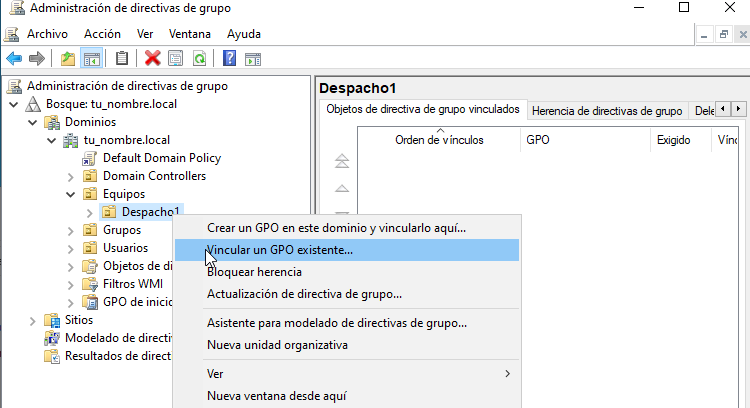Sort by Orden de vínculos column
The width and height of the screenshot is (750, 408).
pos(439,140)
